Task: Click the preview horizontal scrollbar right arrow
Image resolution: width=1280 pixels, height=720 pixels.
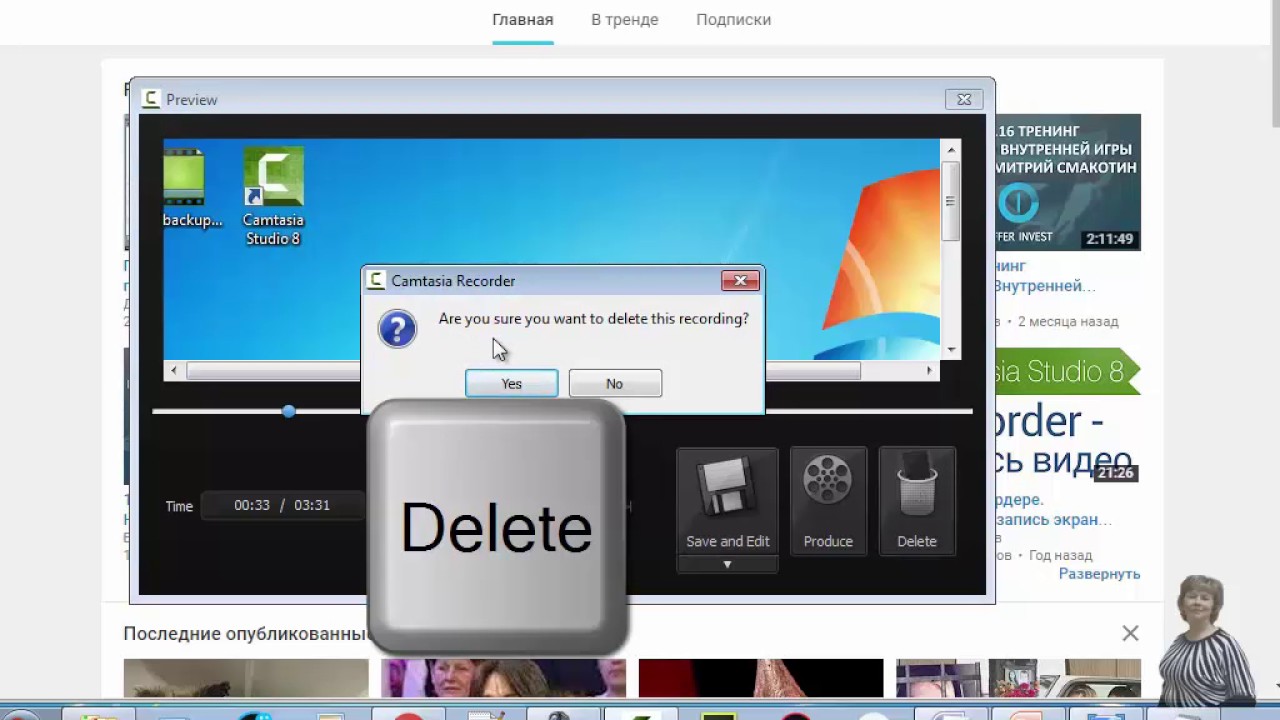Action: point(929,370)
